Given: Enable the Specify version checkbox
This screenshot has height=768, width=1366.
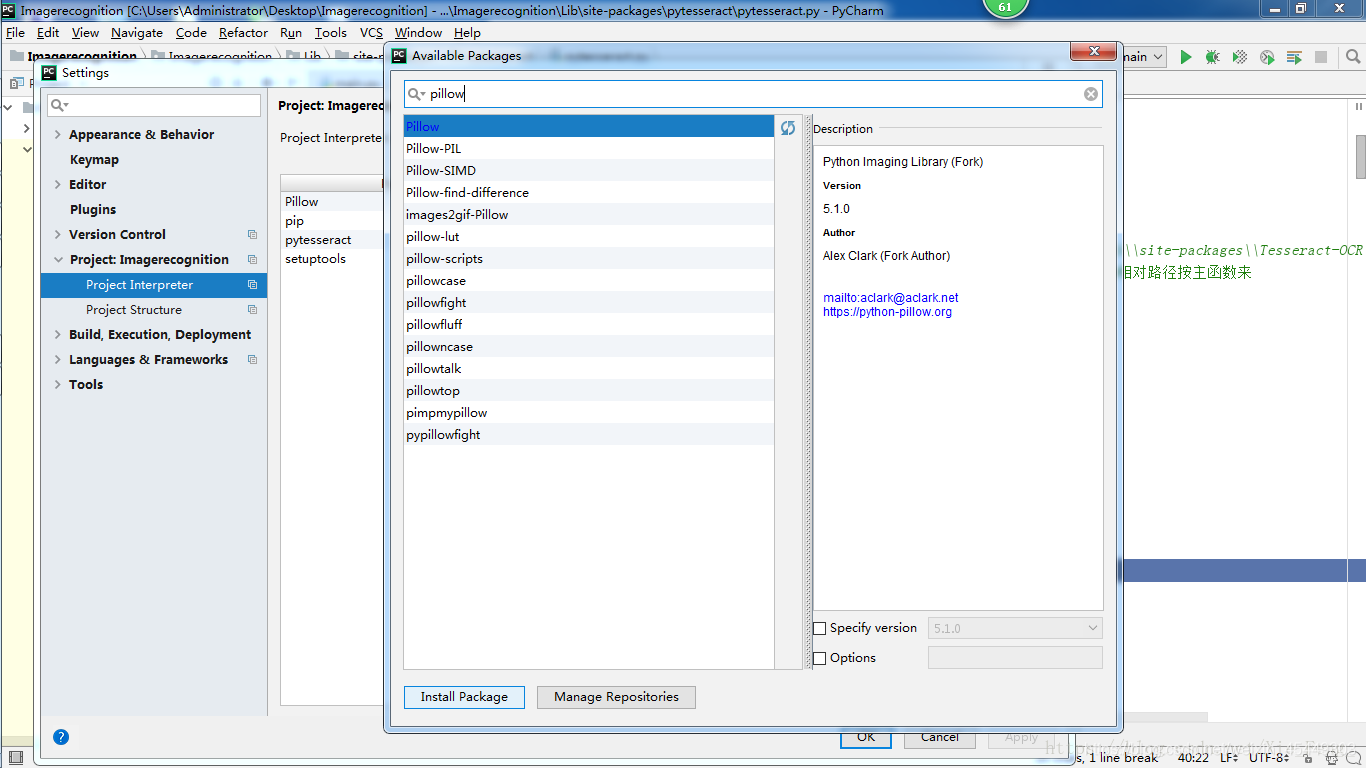Looking at the screenshot, I should [x=820, y=628].
